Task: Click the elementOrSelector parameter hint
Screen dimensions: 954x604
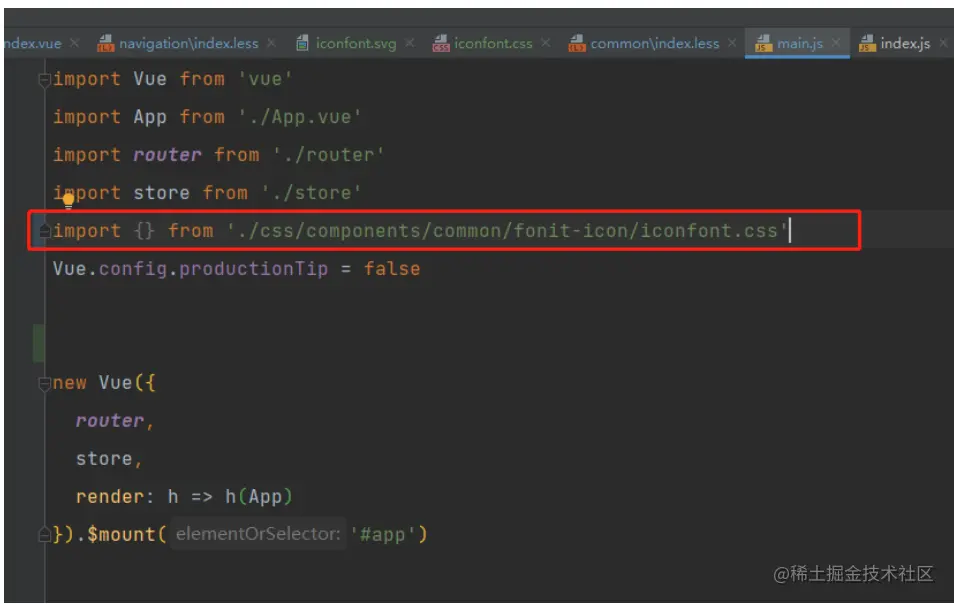Action: coord(258,534)
